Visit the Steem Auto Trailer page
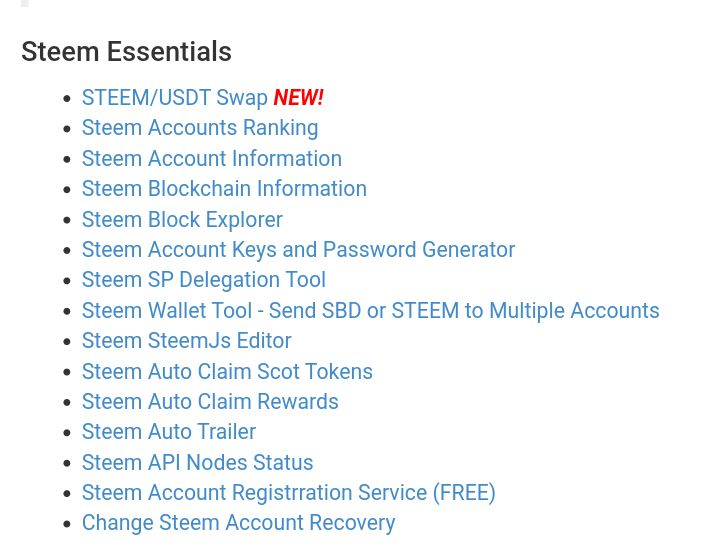This screenshot has width=720, height=552. click(169, 432)
